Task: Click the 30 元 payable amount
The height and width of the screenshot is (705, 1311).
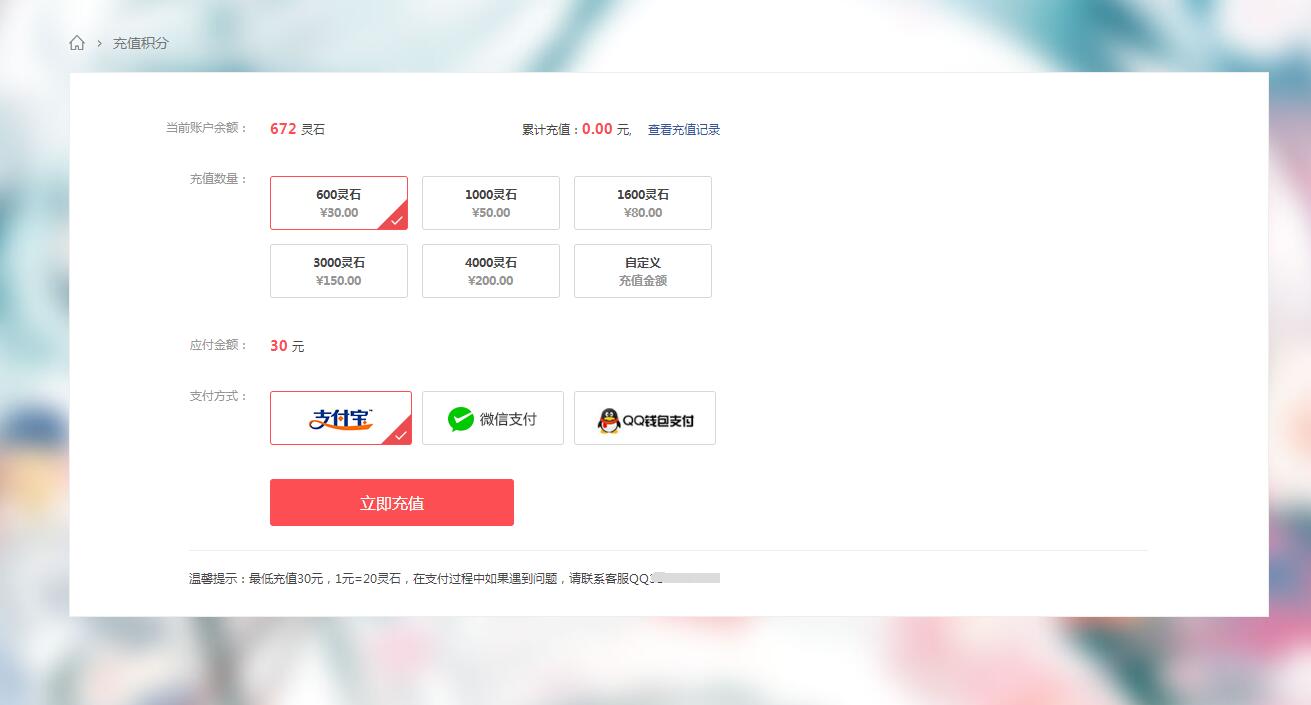Action: tap(286, 346)
